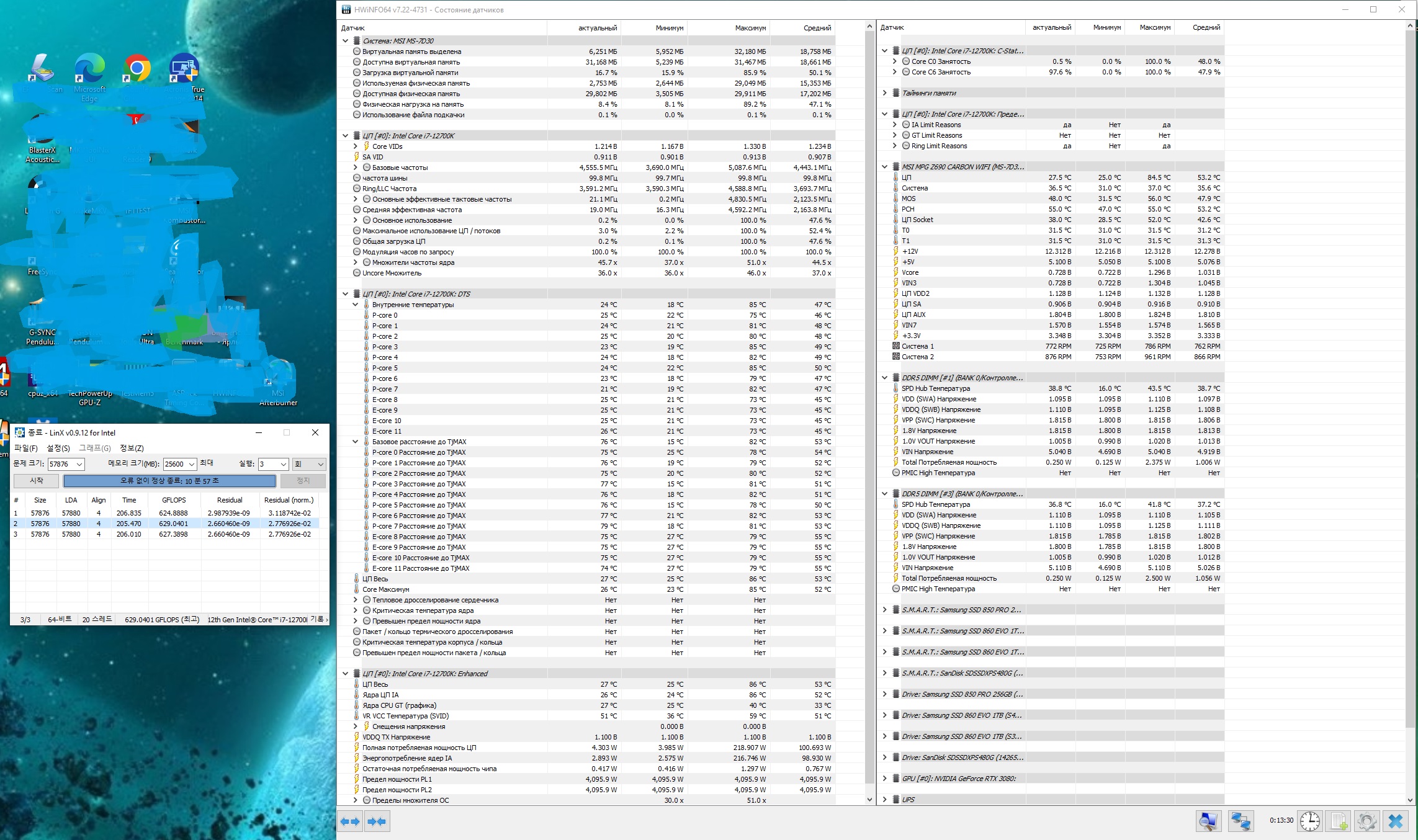Screen dimensions: 1418x840
Task: Expand the GPU NVIDIA GeForce RTX 3080 group
Action: (x=885, y=778)
